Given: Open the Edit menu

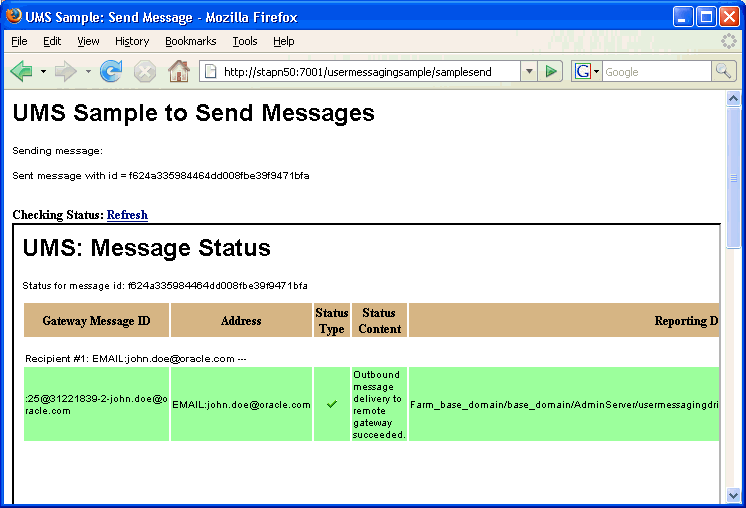Looking at the screenshot, I should 52,41.
